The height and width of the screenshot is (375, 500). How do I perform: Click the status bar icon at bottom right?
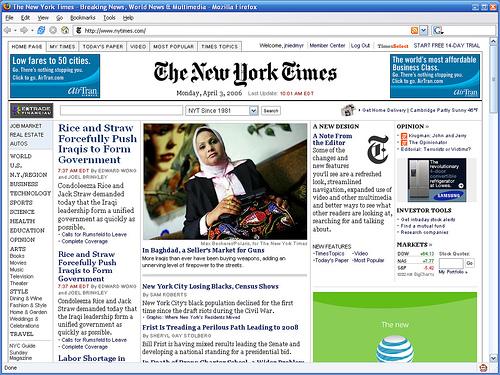(x=483, y=368)
